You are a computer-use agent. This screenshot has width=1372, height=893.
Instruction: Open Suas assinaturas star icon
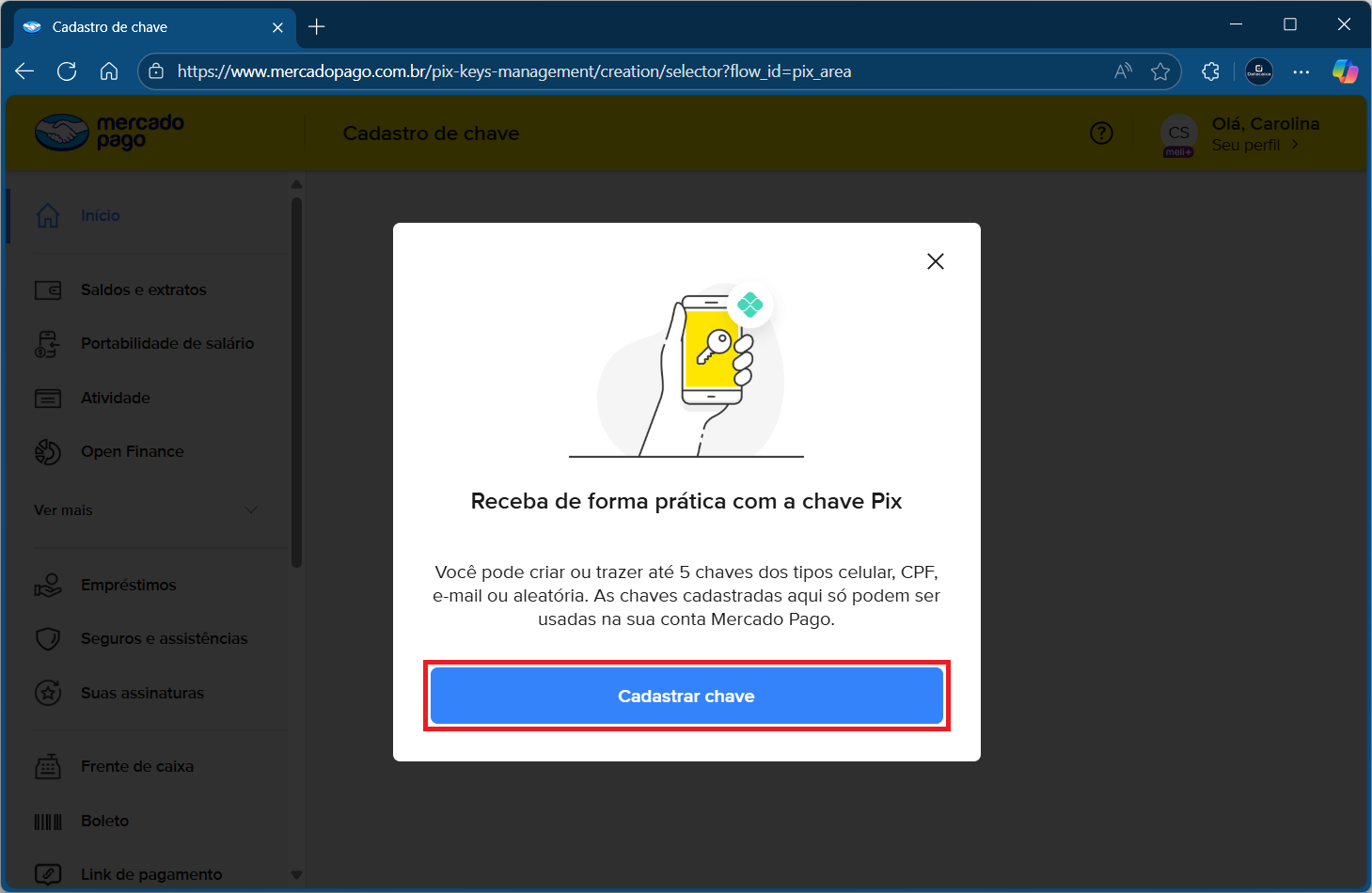(x=47, y=694)
